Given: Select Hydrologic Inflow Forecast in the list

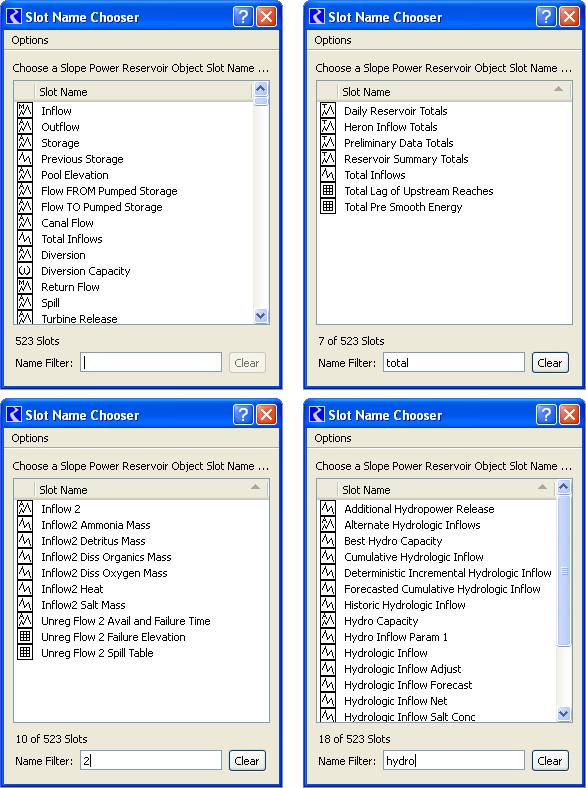Looking at the screenshot, I should tap(408, 685).
